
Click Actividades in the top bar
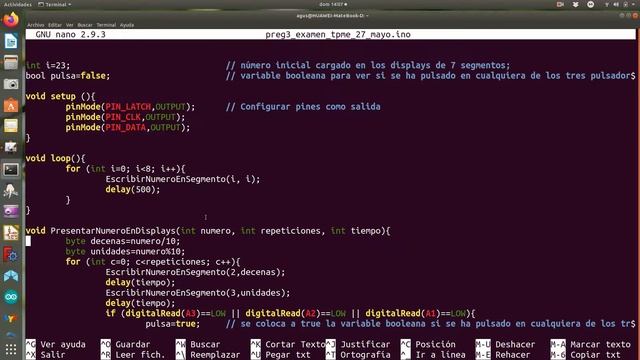18,4
